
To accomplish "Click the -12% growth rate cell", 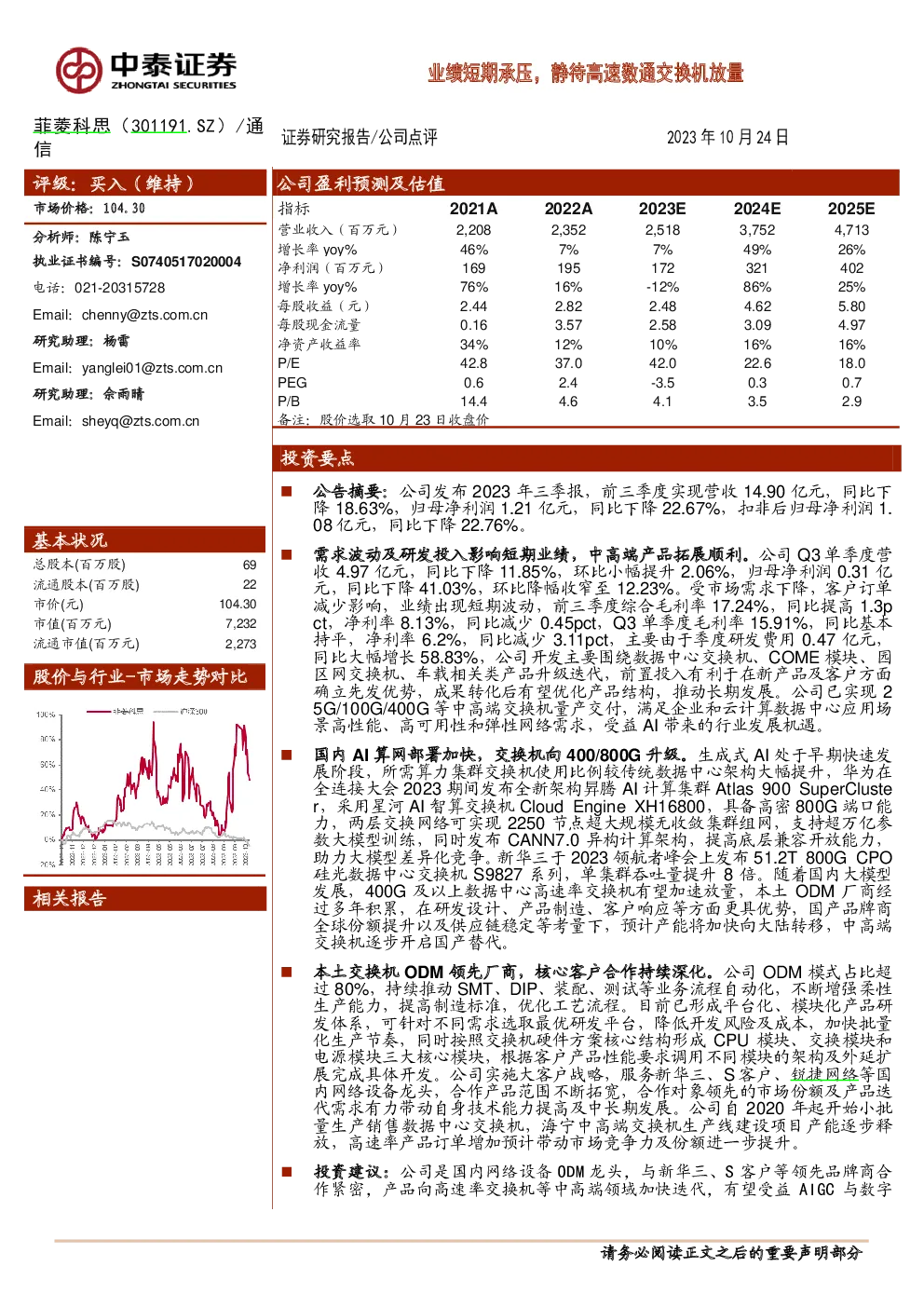I will 662,287.
